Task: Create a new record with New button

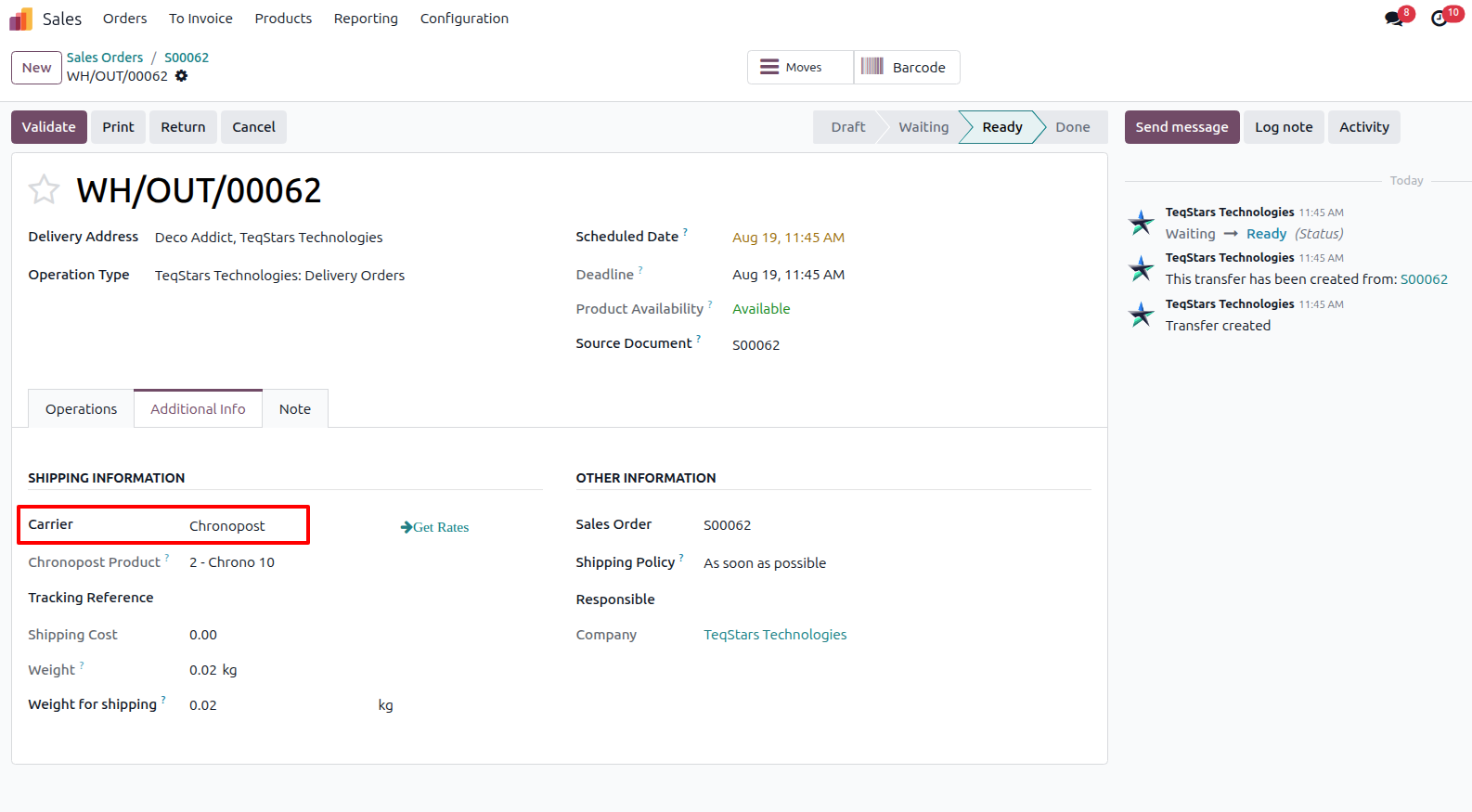Action: (36, 68)
